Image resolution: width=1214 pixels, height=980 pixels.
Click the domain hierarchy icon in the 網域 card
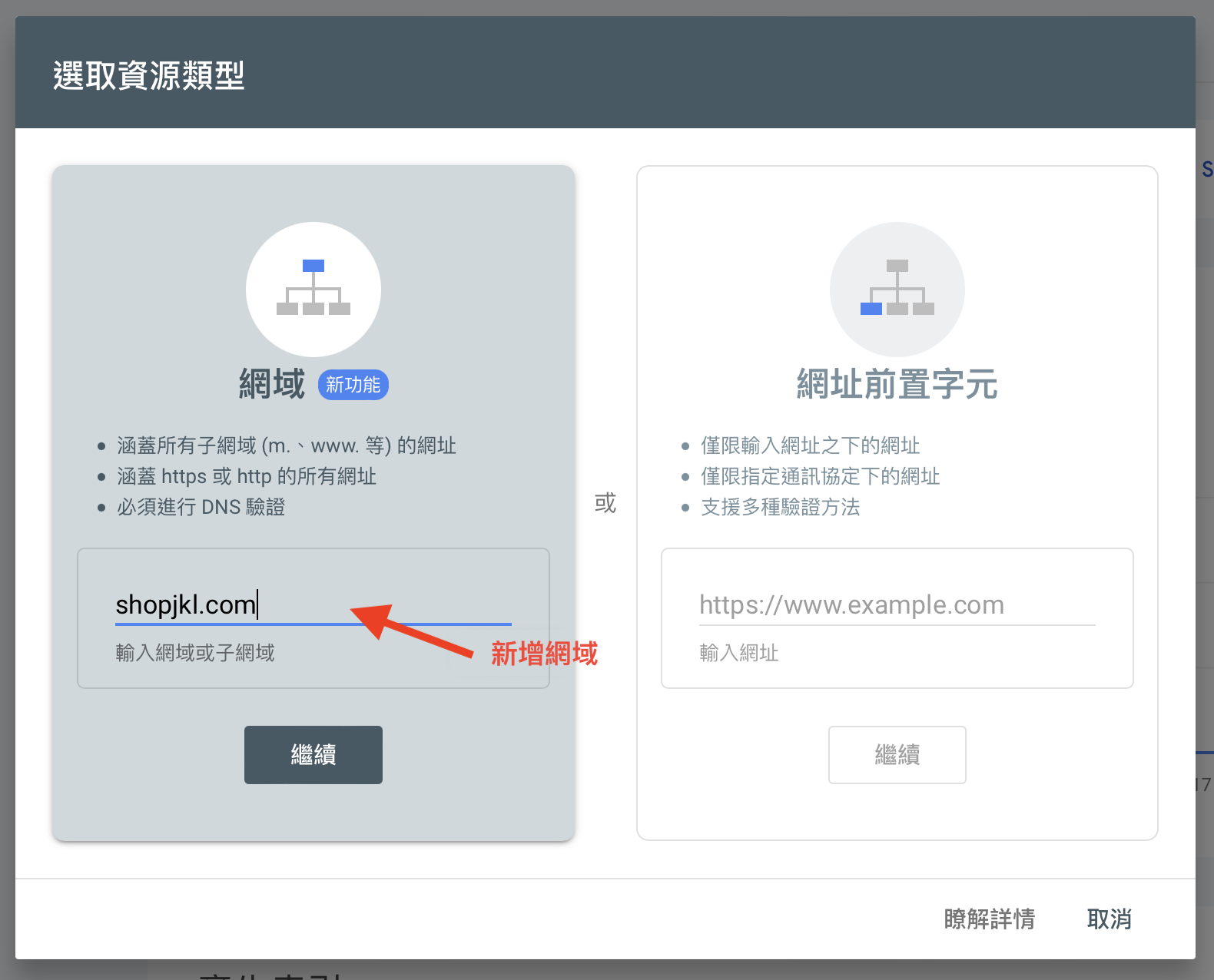[x=313, y=289]
